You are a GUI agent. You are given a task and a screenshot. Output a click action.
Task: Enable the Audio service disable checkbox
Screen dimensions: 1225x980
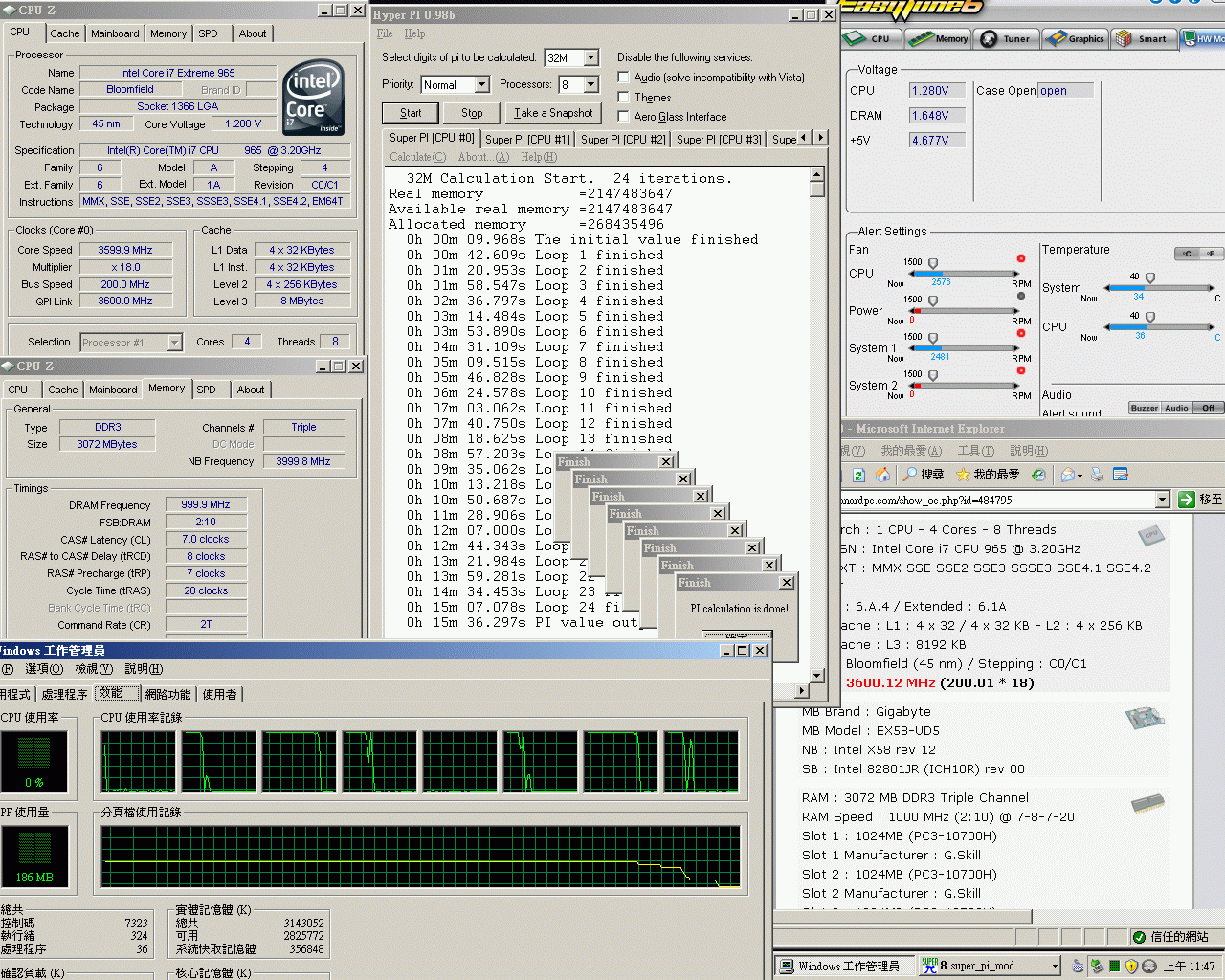pyautogui.click(x=624, y=78)
